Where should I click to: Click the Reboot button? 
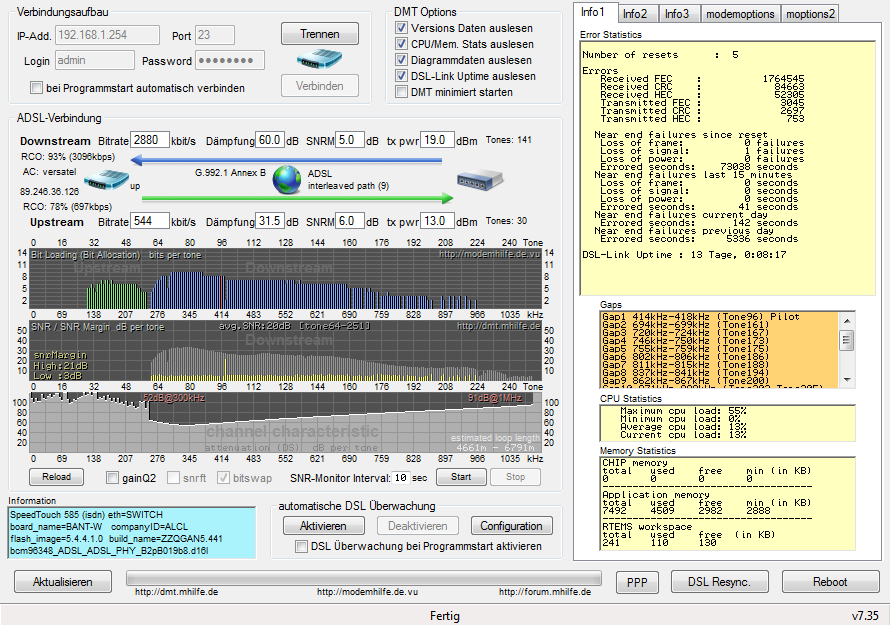pos(830,581)
